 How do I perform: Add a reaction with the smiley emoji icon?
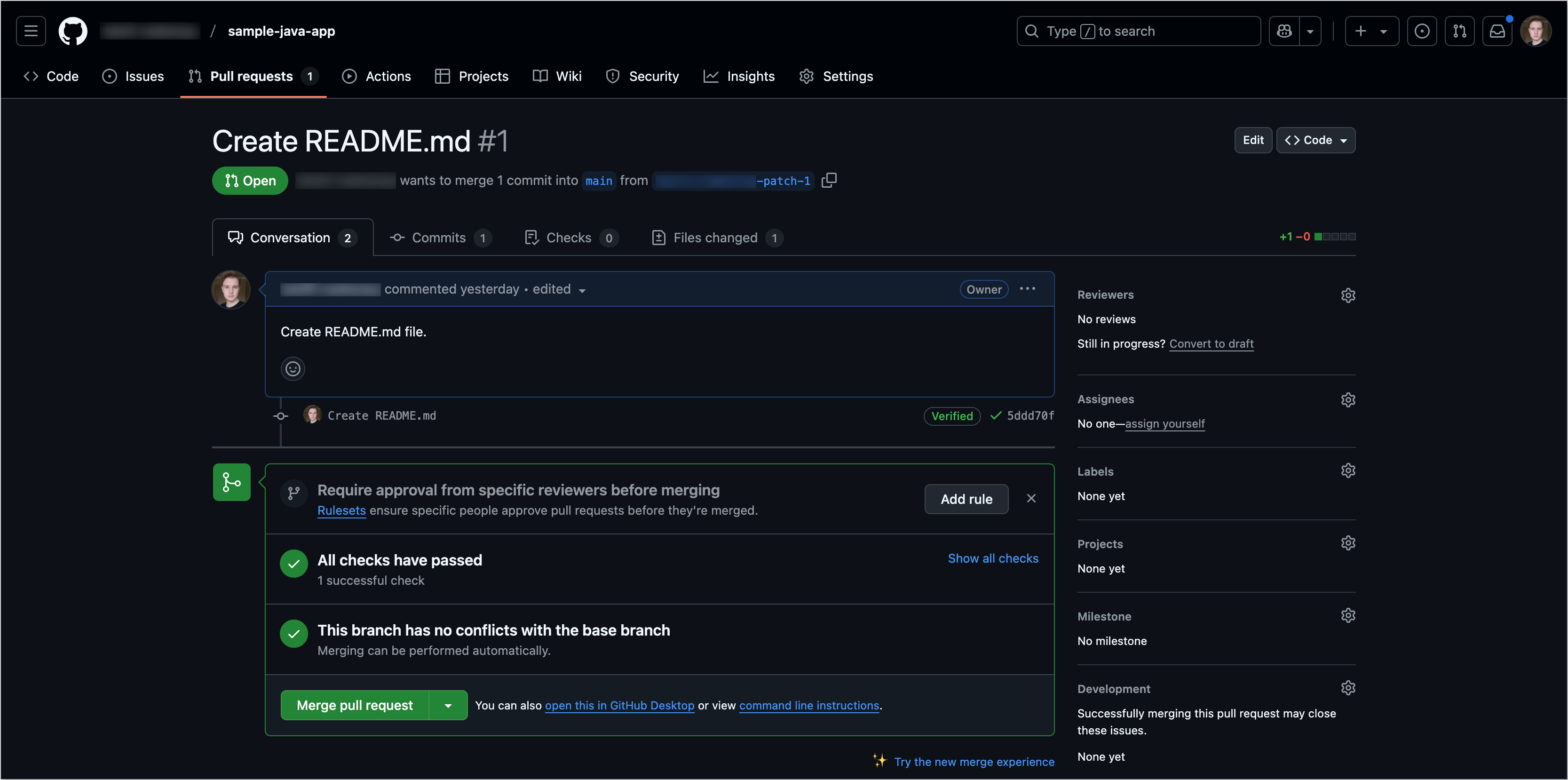pyautogui.click(x=293, y=368)
